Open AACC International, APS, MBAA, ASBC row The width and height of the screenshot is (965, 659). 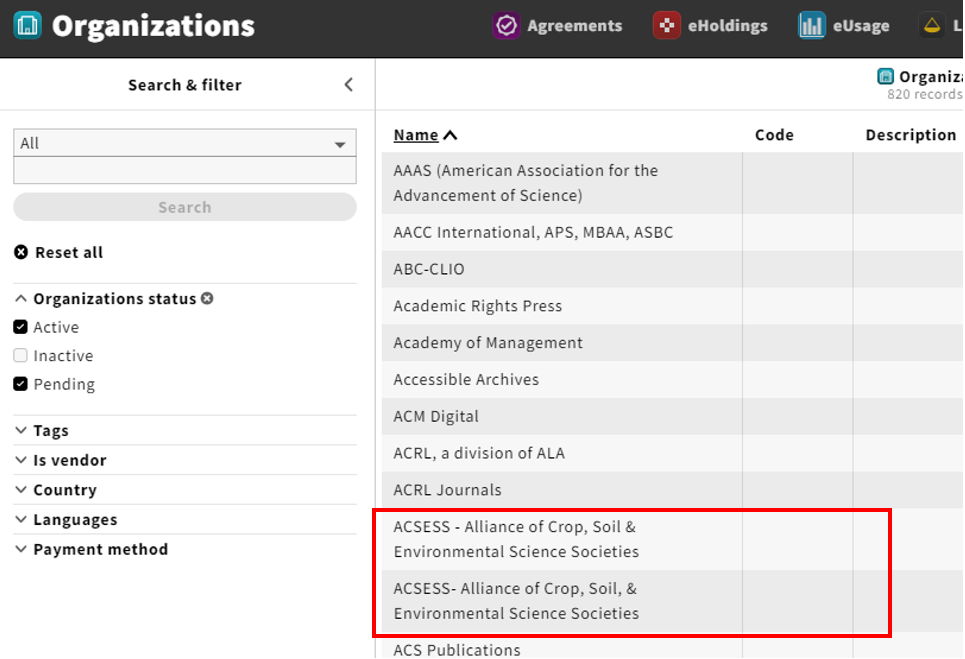pos(672,232)
